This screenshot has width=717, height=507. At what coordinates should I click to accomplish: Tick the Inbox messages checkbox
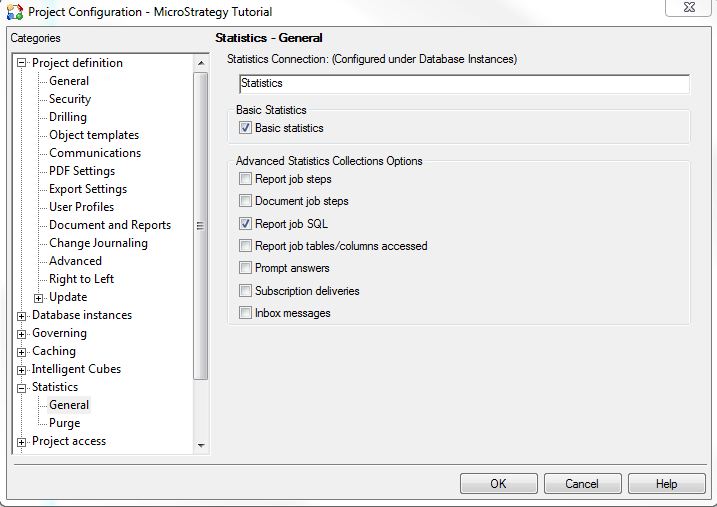[246, 313]
